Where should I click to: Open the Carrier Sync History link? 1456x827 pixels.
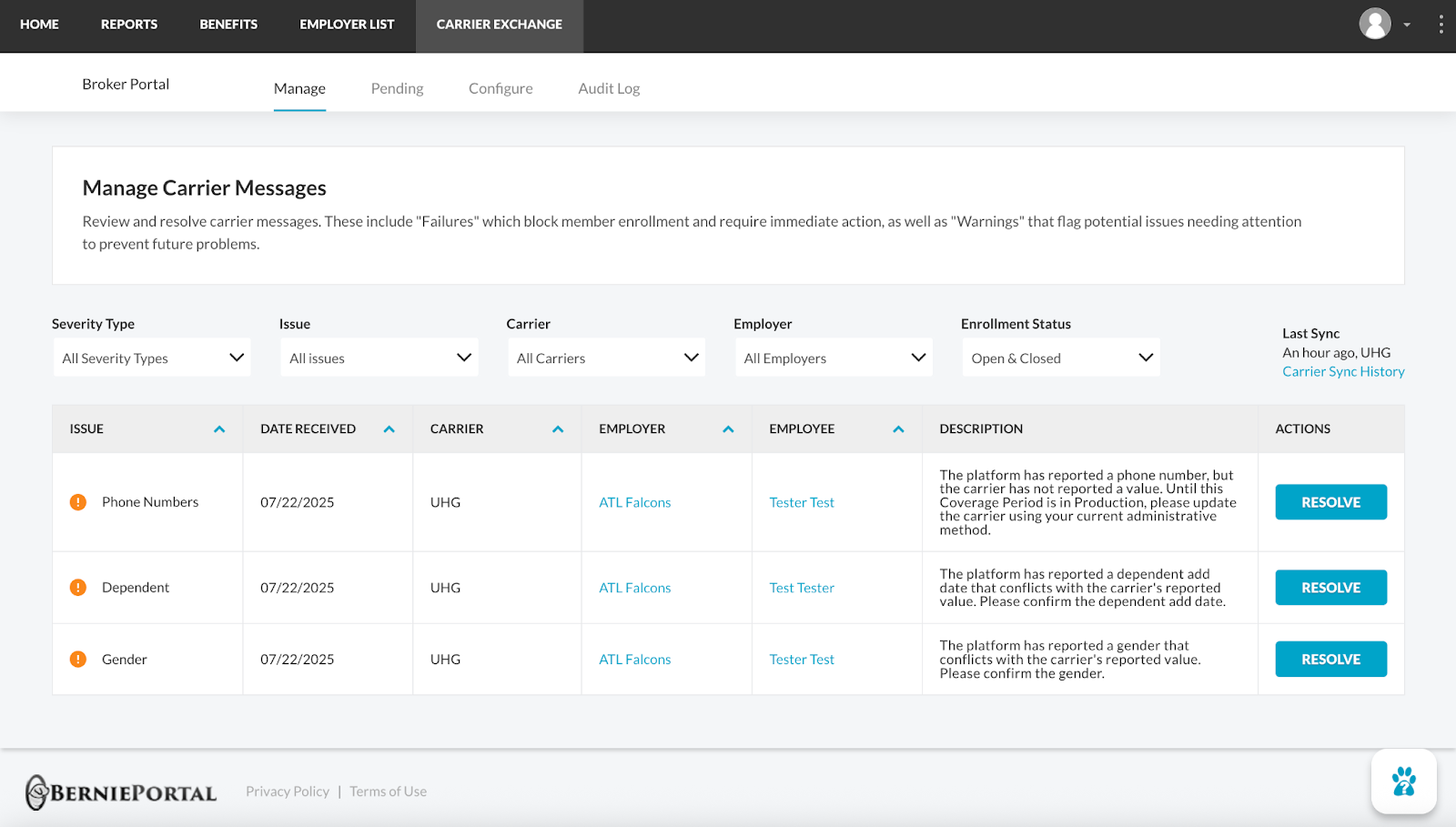click(x=1343, y=371)
